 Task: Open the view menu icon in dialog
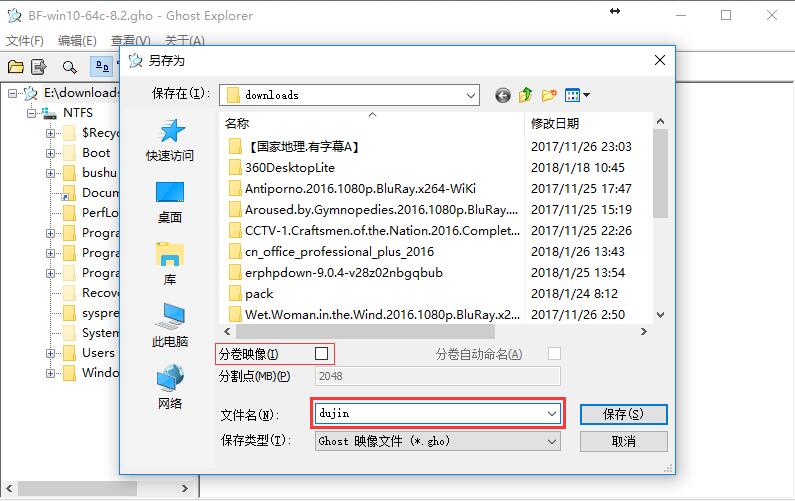[577, 95]
